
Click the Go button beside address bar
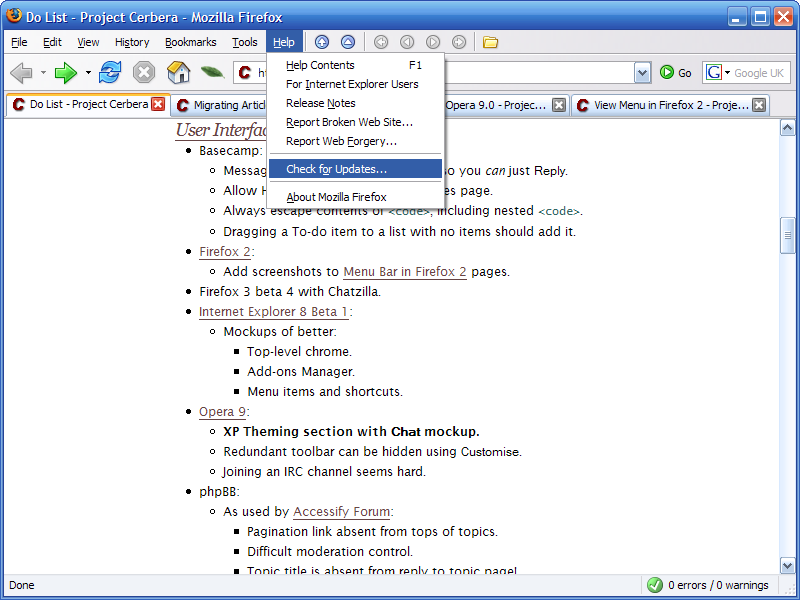click(676, 73)
